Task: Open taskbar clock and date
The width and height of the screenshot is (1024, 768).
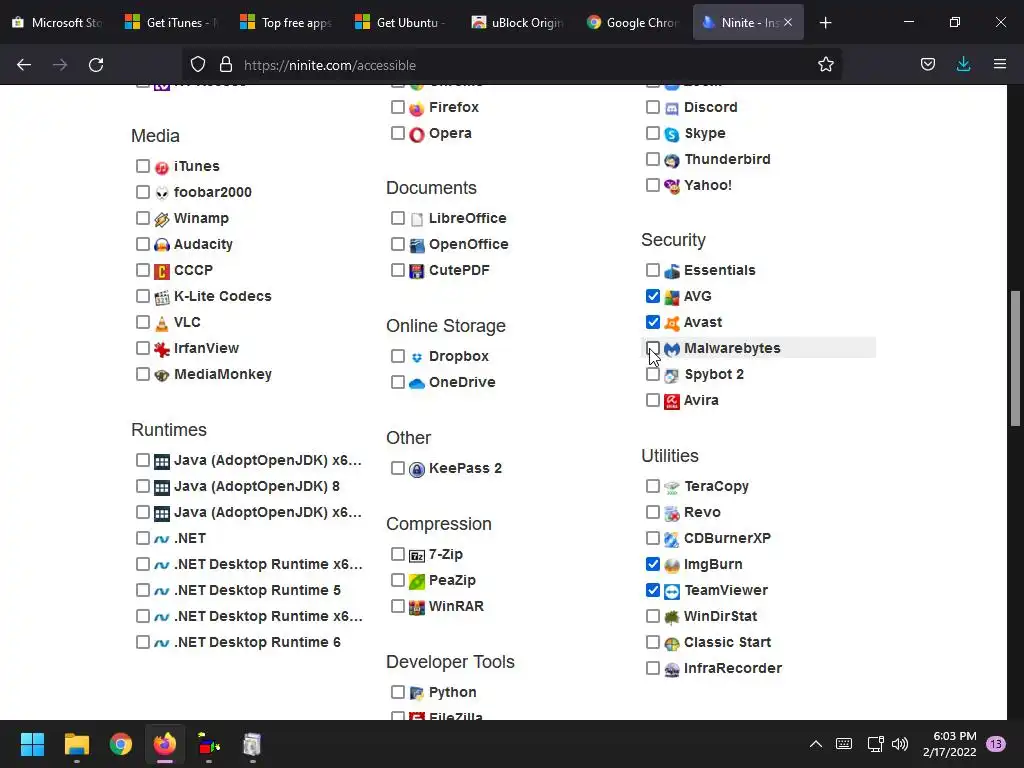Action: point(950,744)
